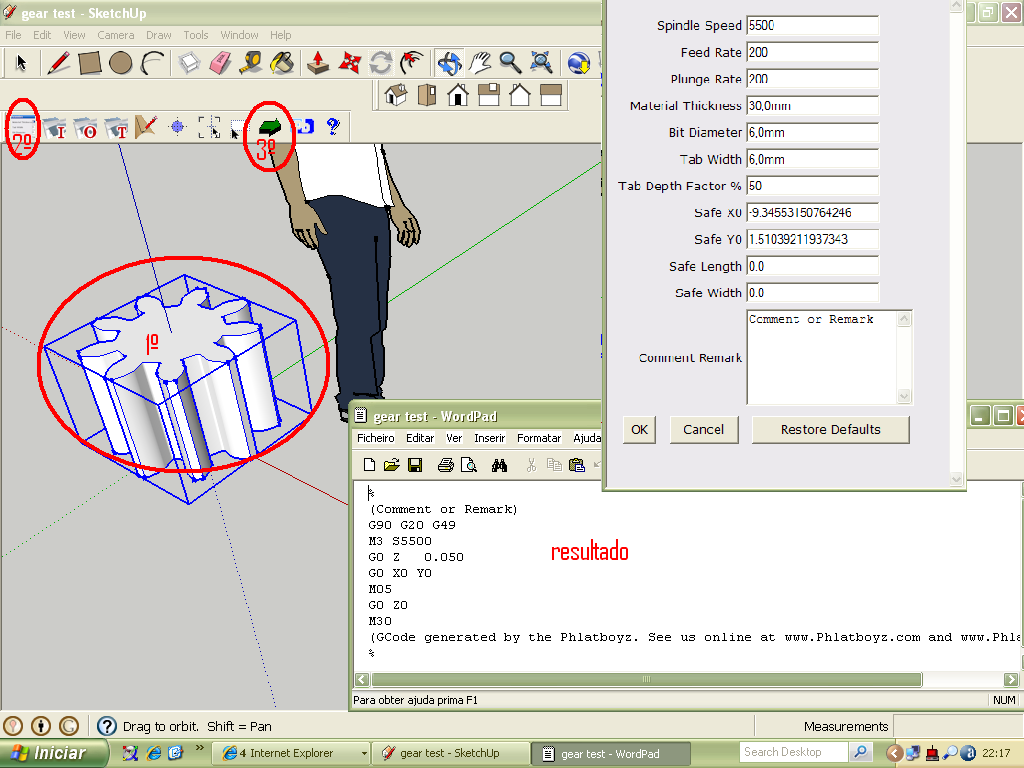Click the Search Desktop field in taskbar

click(x=793, y=752)
